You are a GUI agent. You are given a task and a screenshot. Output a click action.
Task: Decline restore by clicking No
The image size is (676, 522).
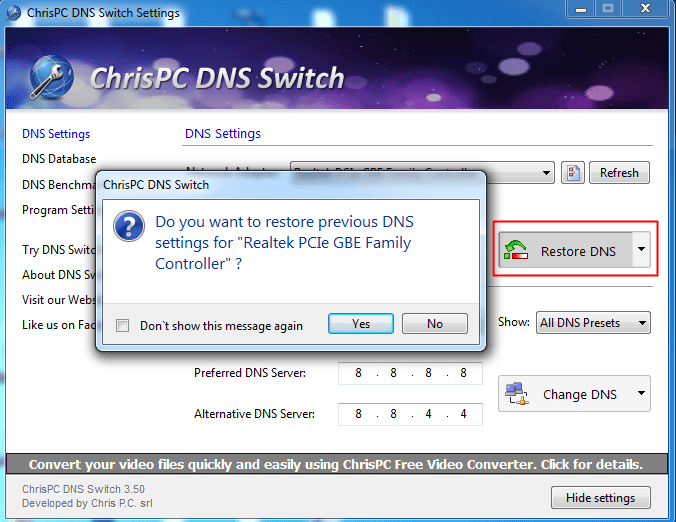[x=435, y=324]
